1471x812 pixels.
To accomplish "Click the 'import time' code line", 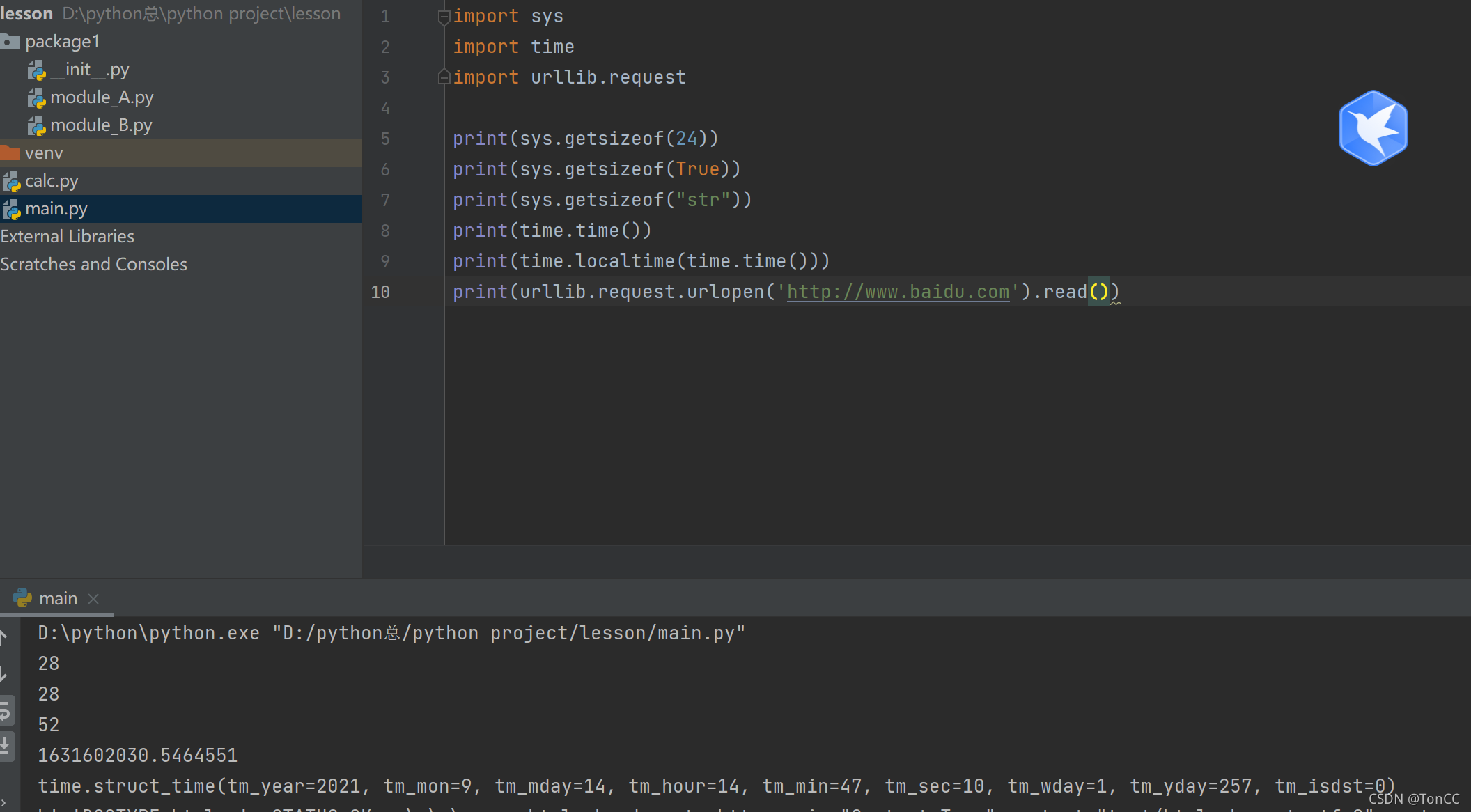I will coord(513,47).
